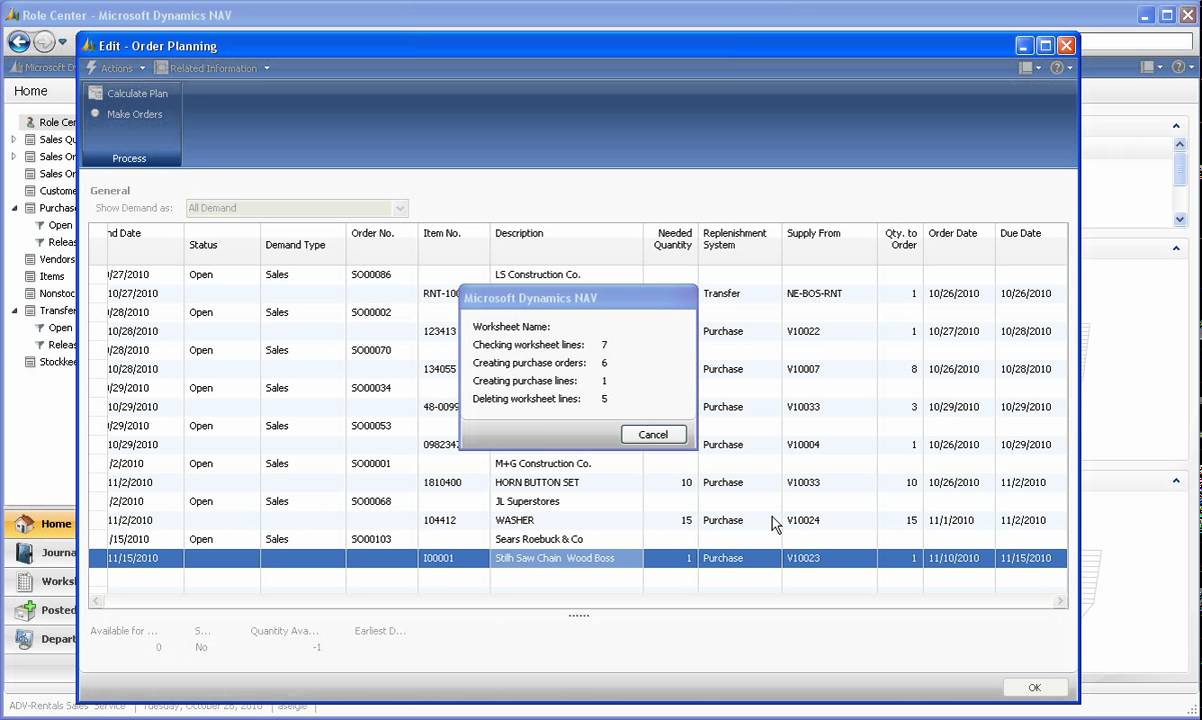Click the Calculate Plan action
Viewport: 1202px width, 720px height.
point(128,93)
